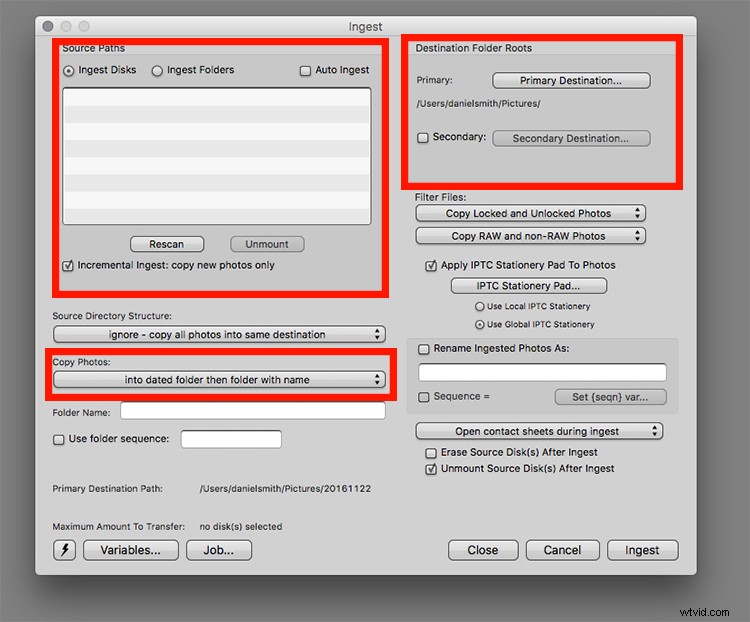Close the Ingest window with the title-bar button

click(x=48, y=26)
